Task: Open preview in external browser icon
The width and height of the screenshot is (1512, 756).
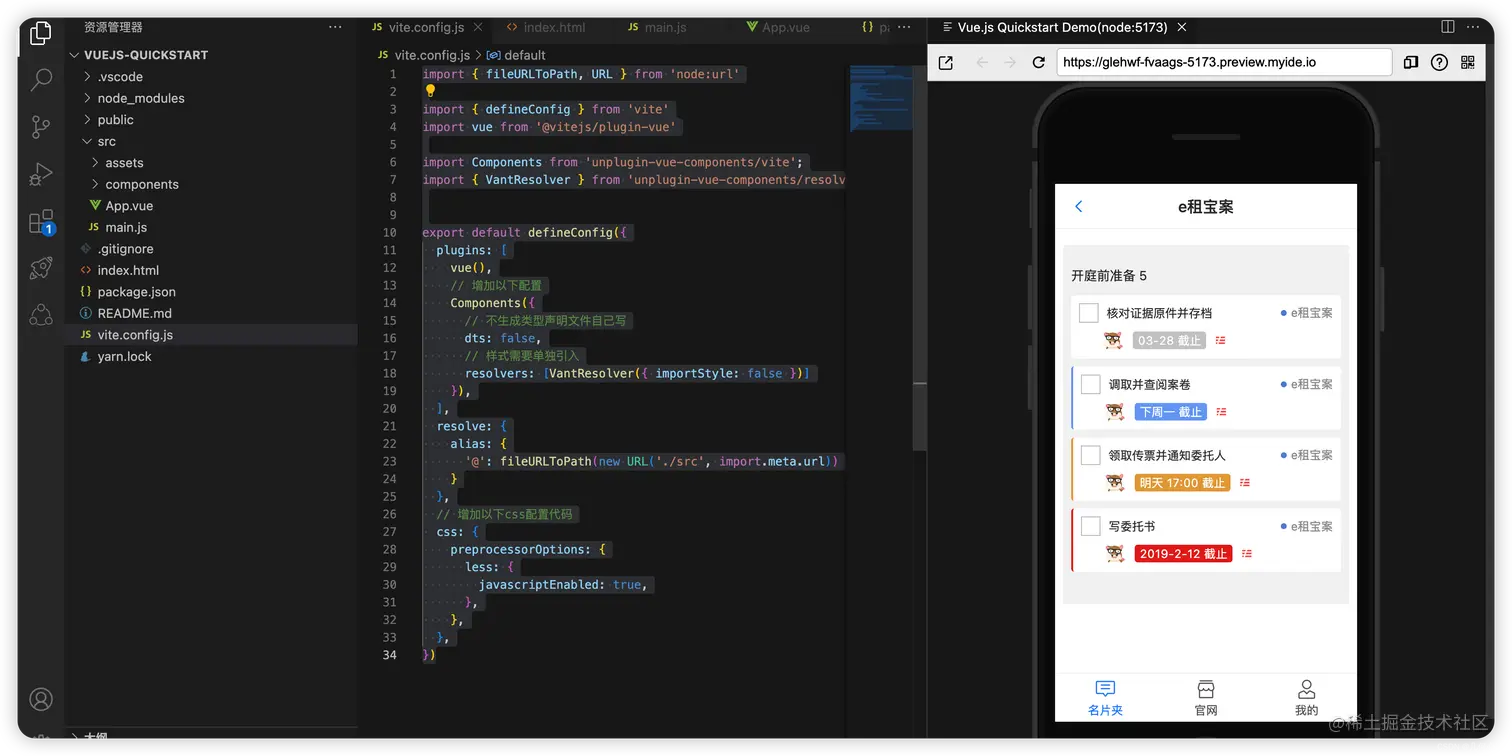Action: coord(945,62)
